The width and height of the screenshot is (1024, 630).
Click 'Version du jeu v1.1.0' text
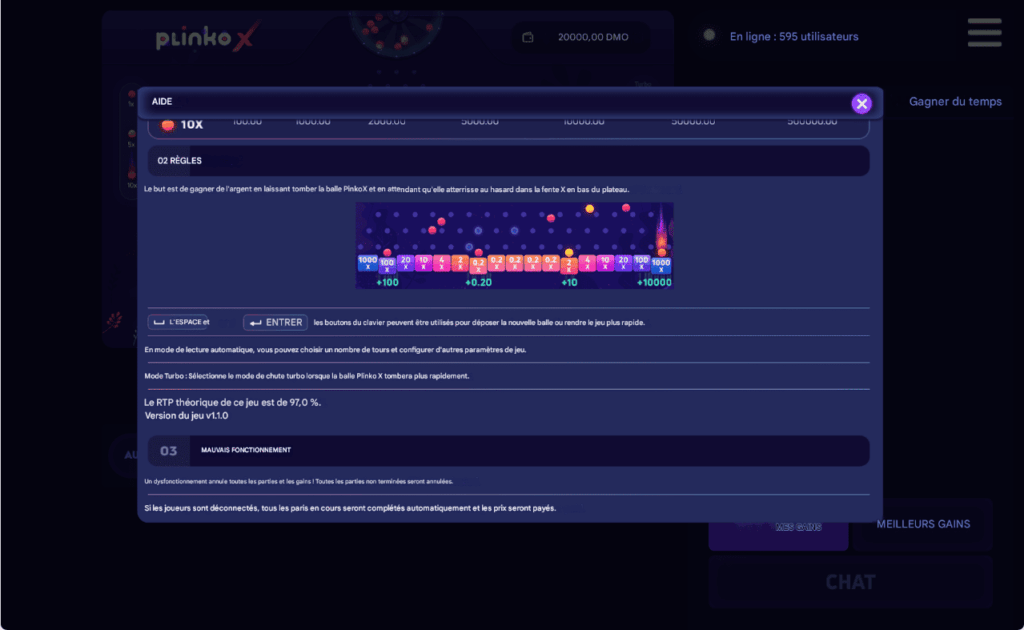[x=186, y=416]
